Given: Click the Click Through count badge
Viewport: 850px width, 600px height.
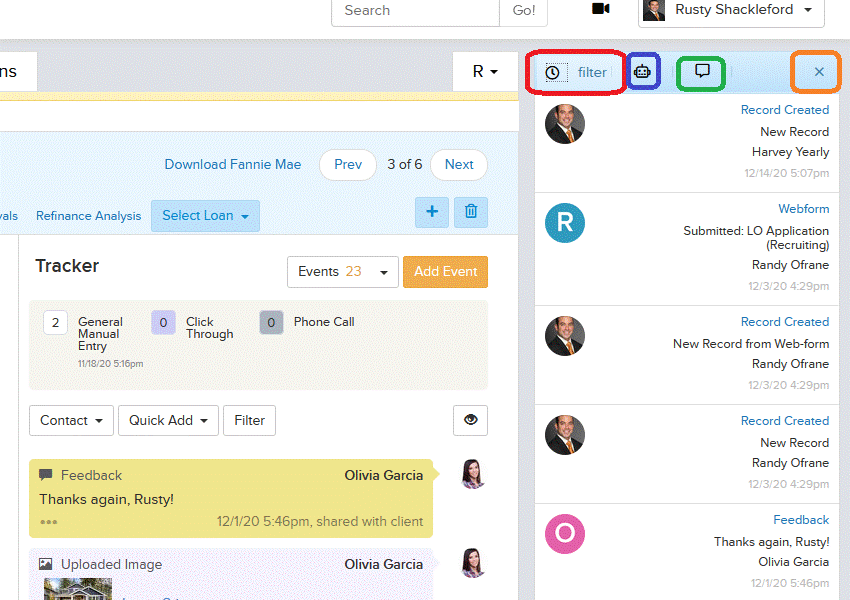Looking at the screenshot, I should 163,323.
